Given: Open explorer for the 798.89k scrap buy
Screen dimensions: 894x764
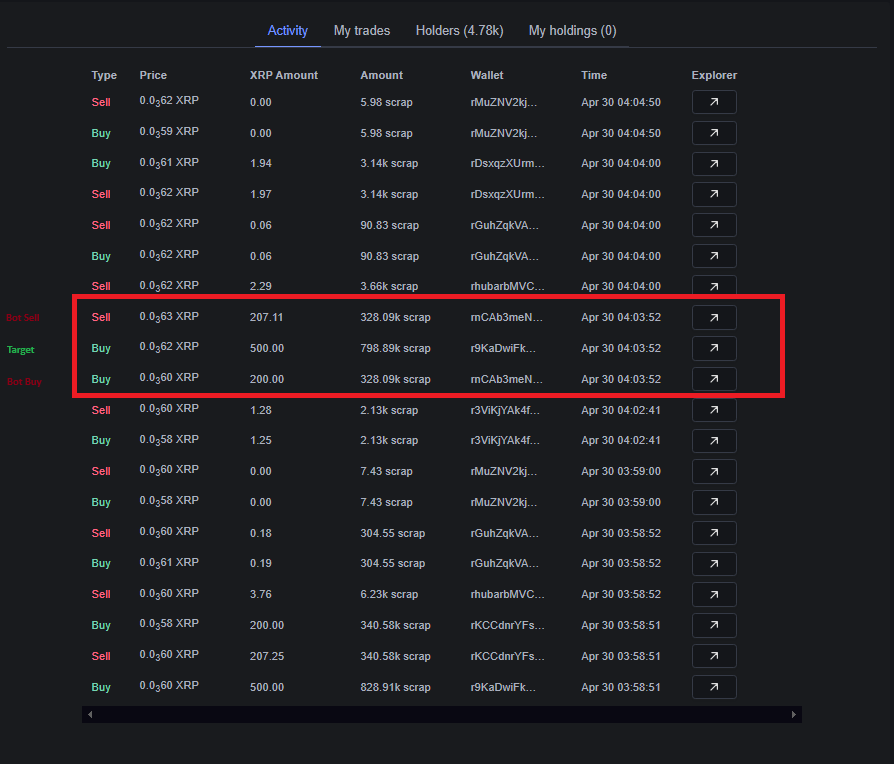Looking at the screenshot, I should [x=714, y=348].
